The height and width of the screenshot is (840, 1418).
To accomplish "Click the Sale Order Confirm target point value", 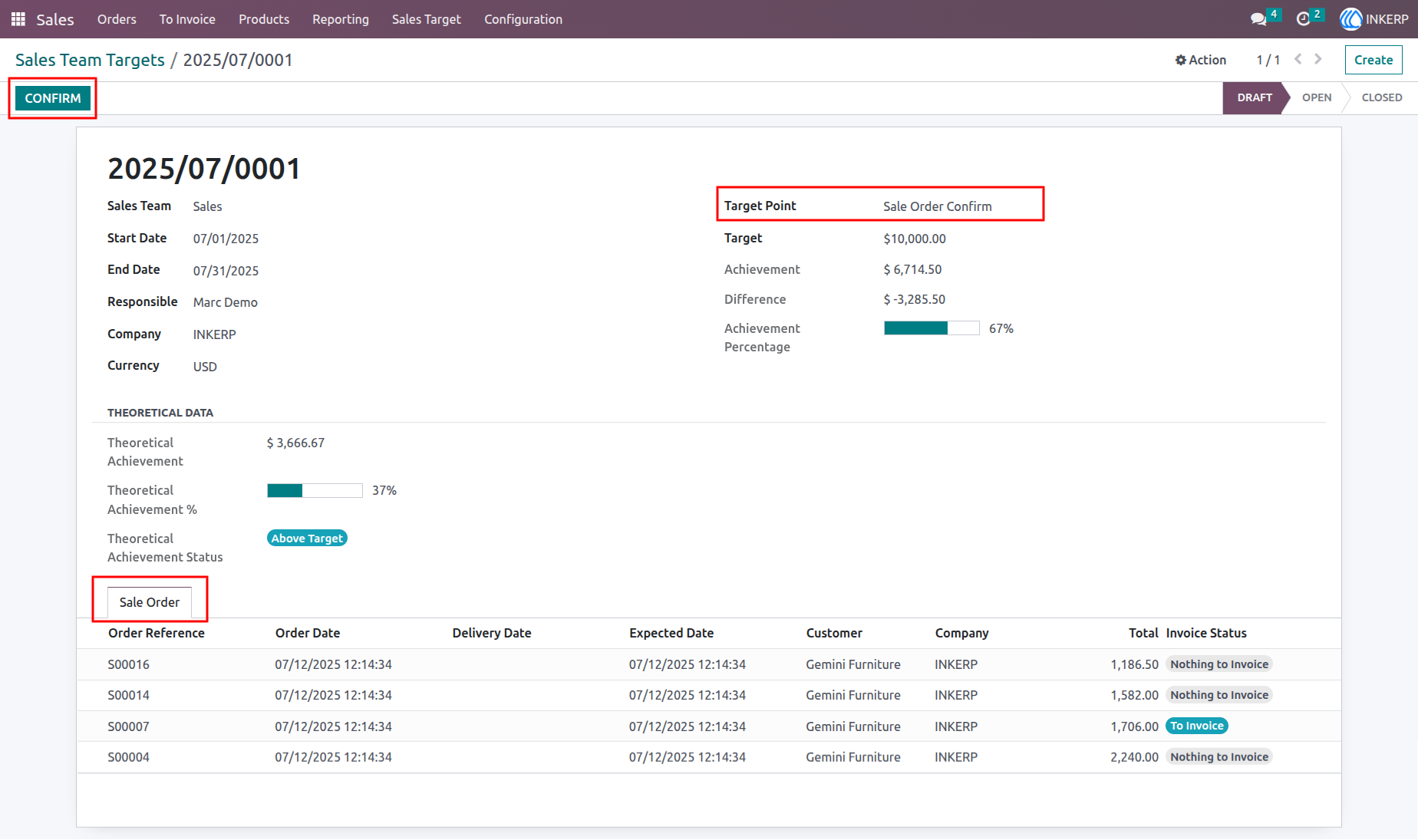I will click(x=938, y=206).
